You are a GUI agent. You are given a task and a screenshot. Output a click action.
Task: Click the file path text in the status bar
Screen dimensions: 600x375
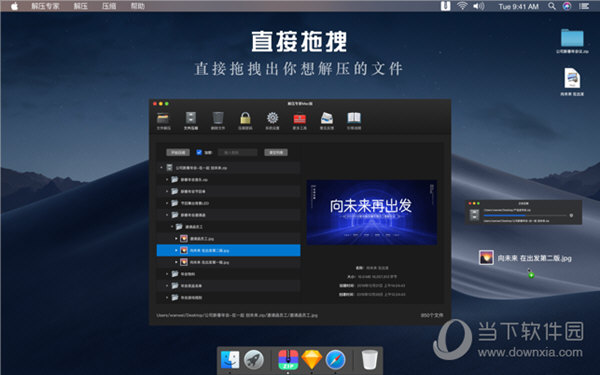tap(237, 315)
